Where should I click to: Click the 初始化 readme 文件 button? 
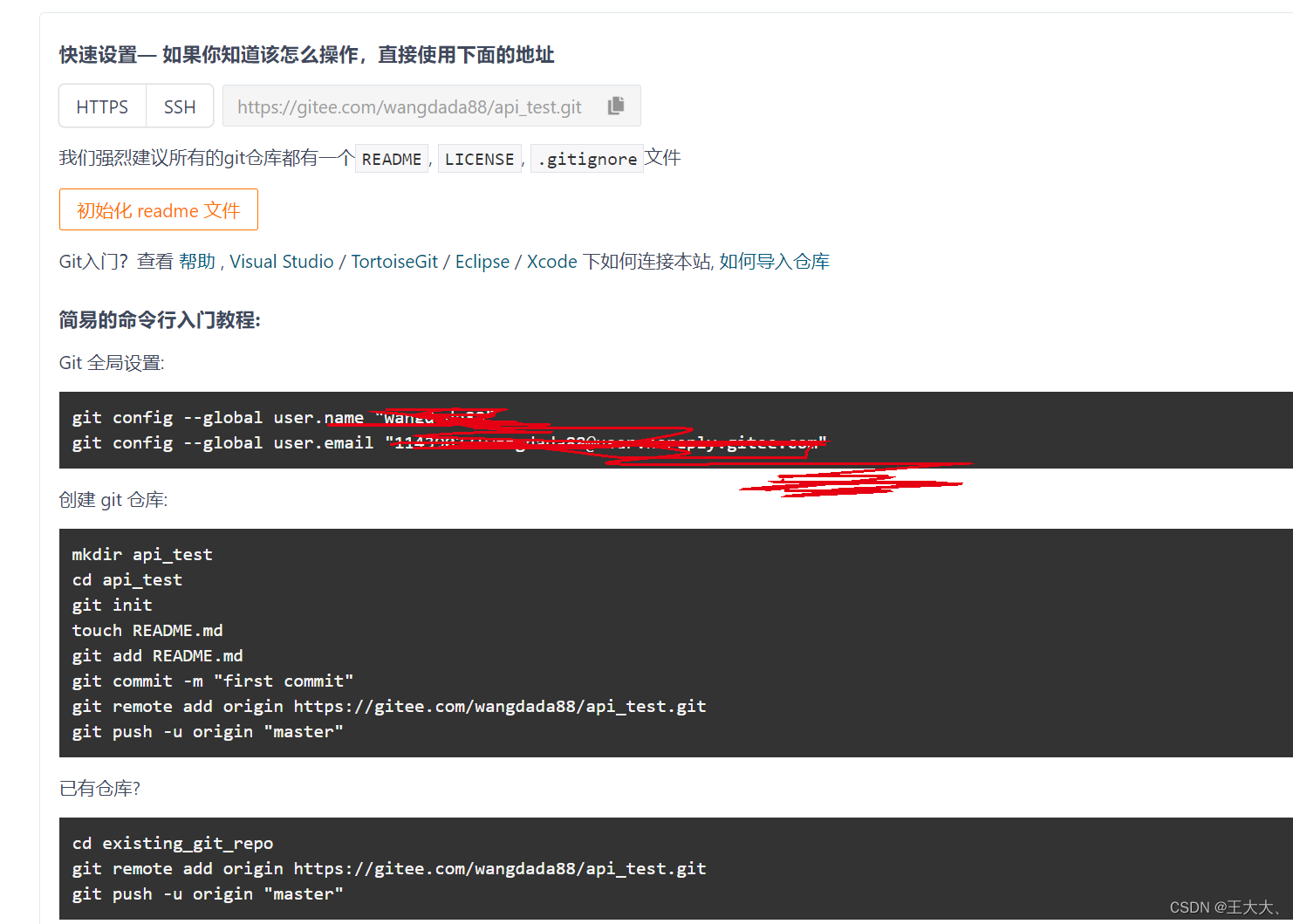point(159,209)
